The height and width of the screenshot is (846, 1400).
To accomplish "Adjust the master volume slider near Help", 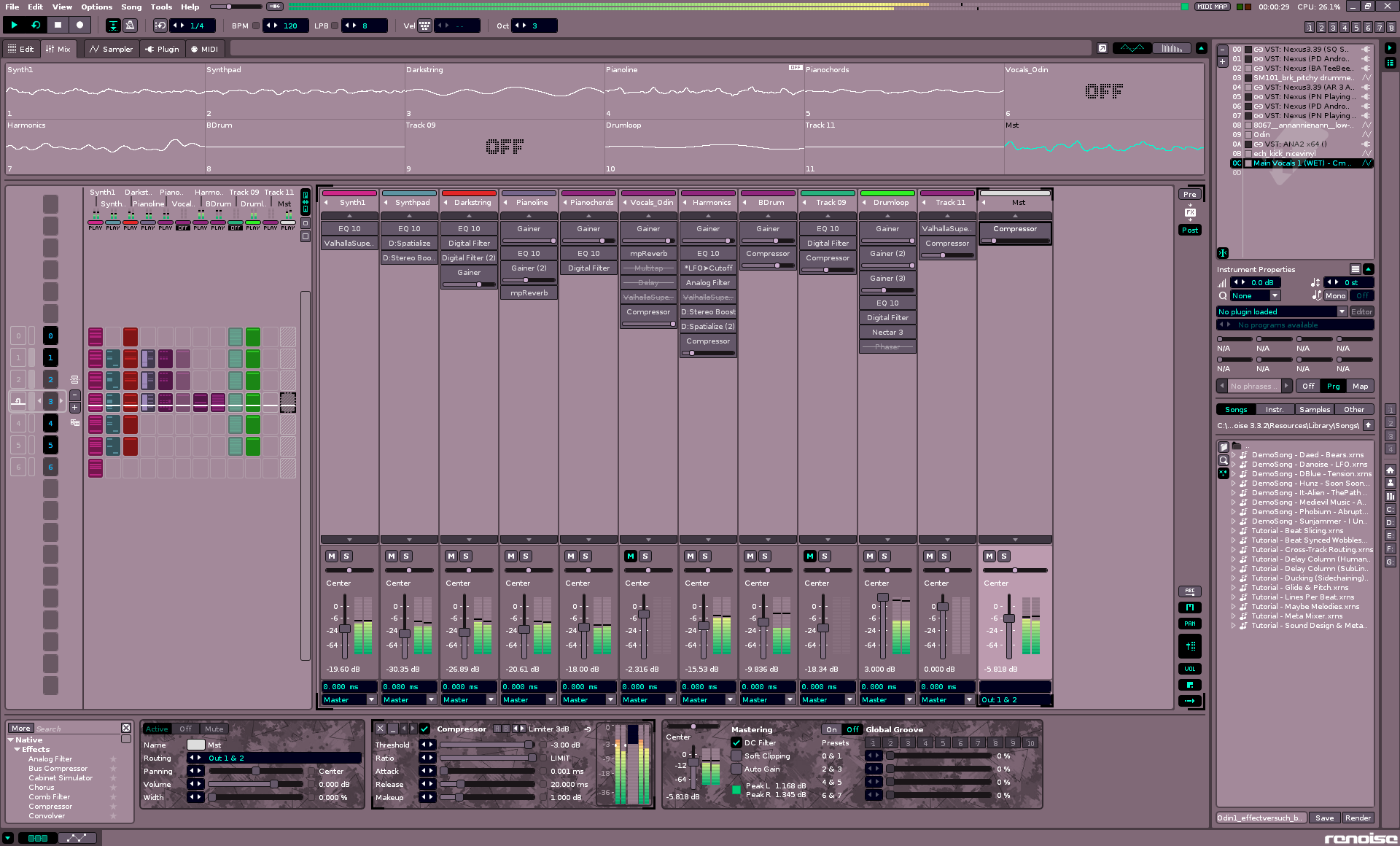I will (237, 7).
